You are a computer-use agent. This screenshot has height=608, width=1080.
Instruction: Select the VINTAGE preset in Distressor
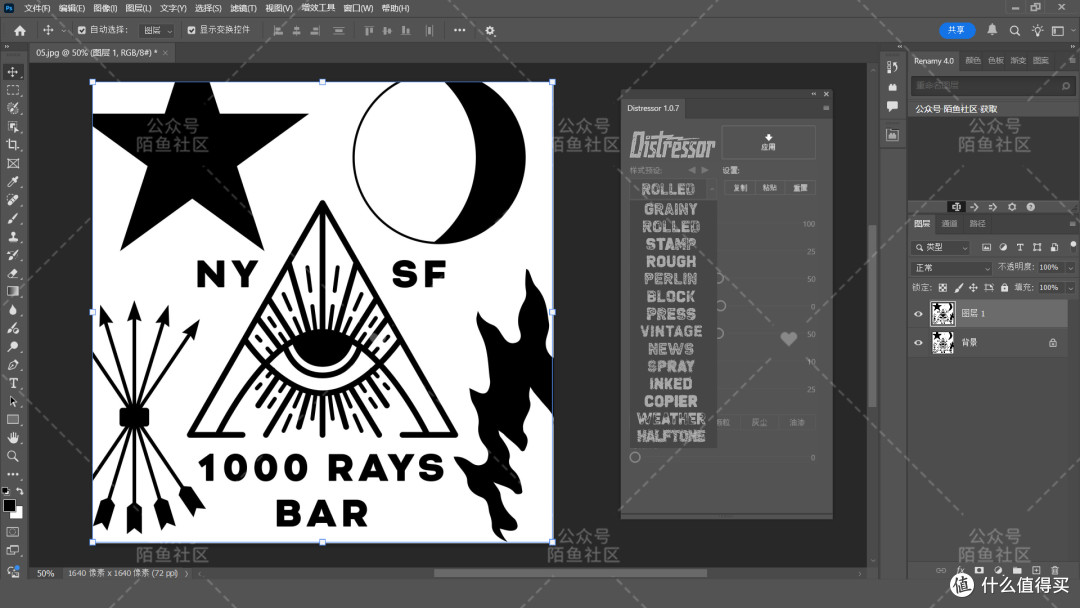[x=672, y=331]
